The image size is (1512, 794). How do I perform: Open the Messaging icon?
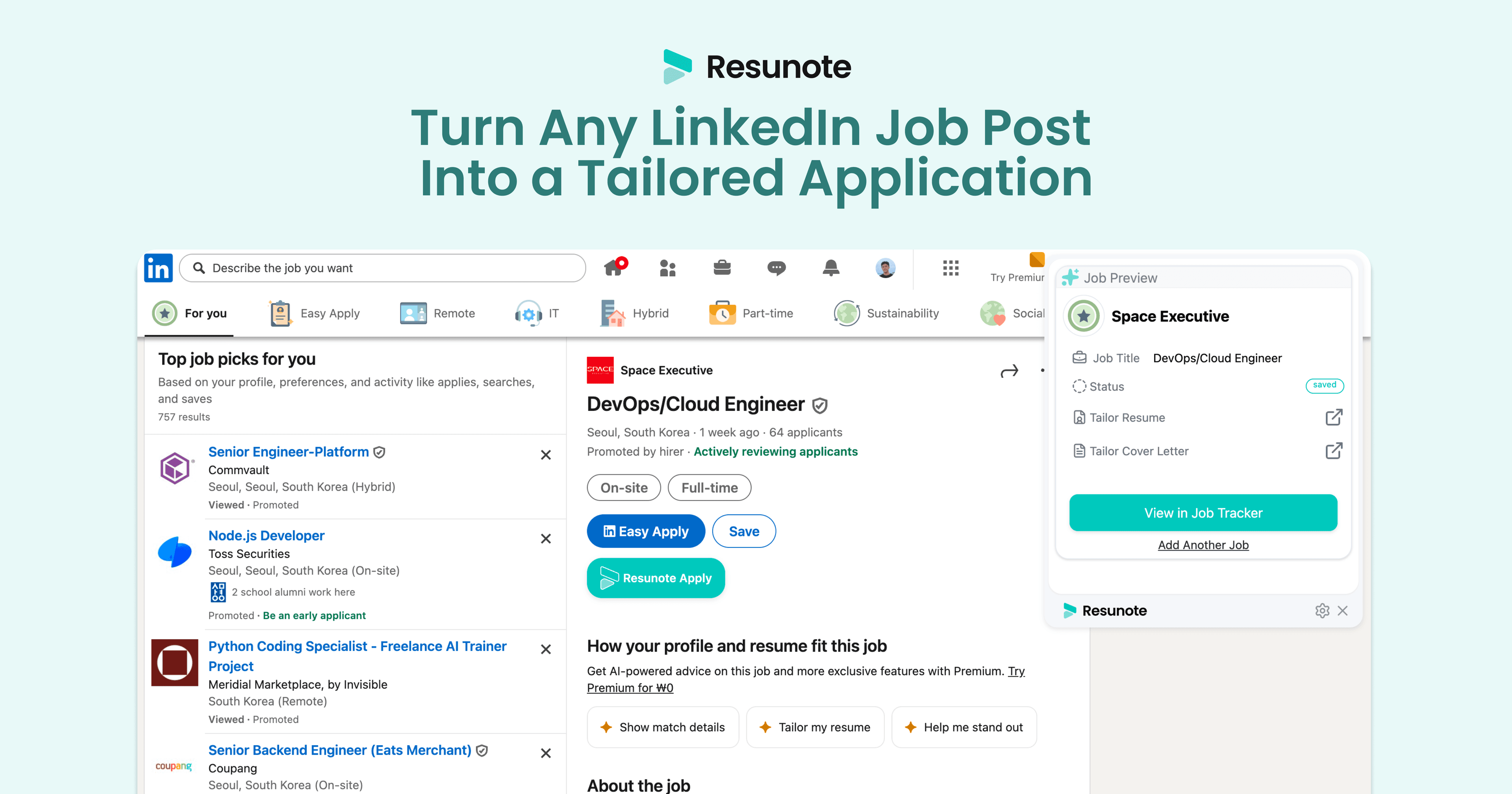(776, 268)
